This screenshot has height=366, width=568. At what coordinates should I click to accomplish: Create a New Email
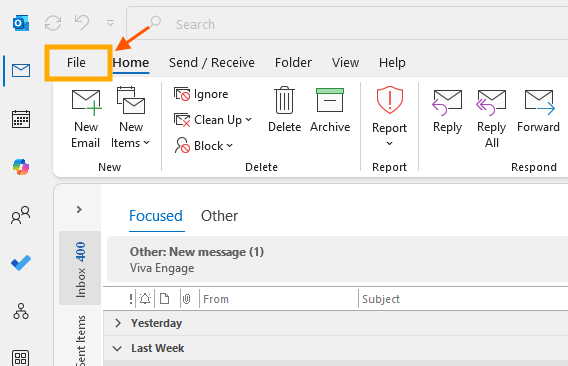[86, 119]
